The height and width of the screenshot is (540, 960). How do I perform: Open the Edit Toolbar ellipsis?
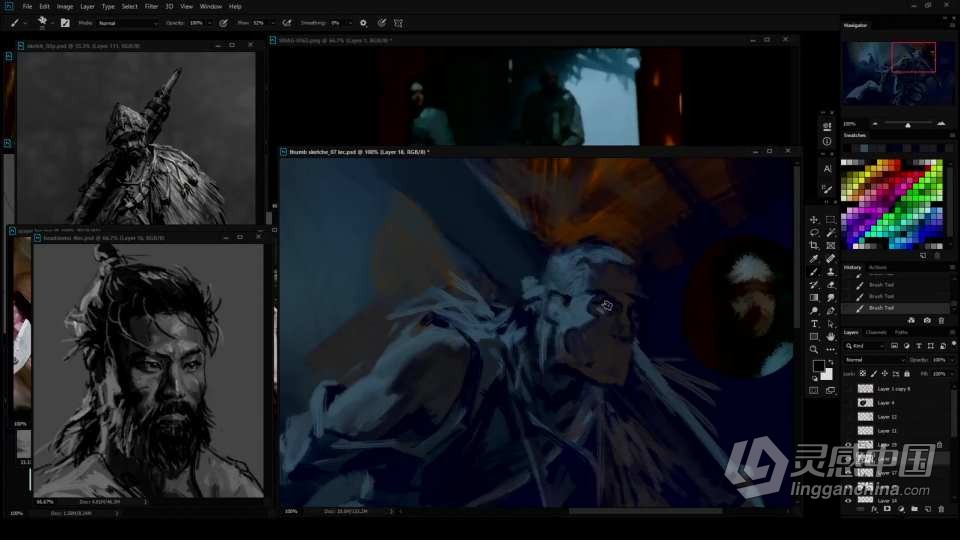830,350
